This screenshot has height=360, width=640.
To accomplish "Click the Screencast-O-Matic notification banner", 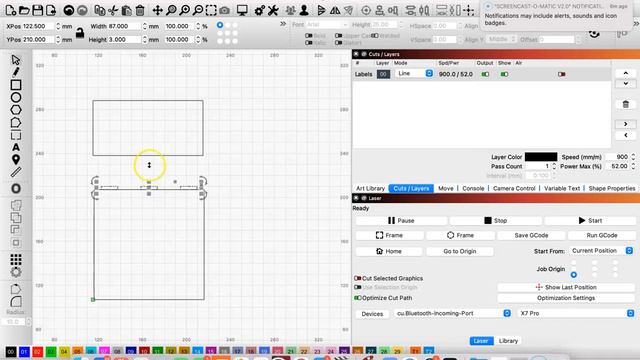I will [556, 15].
